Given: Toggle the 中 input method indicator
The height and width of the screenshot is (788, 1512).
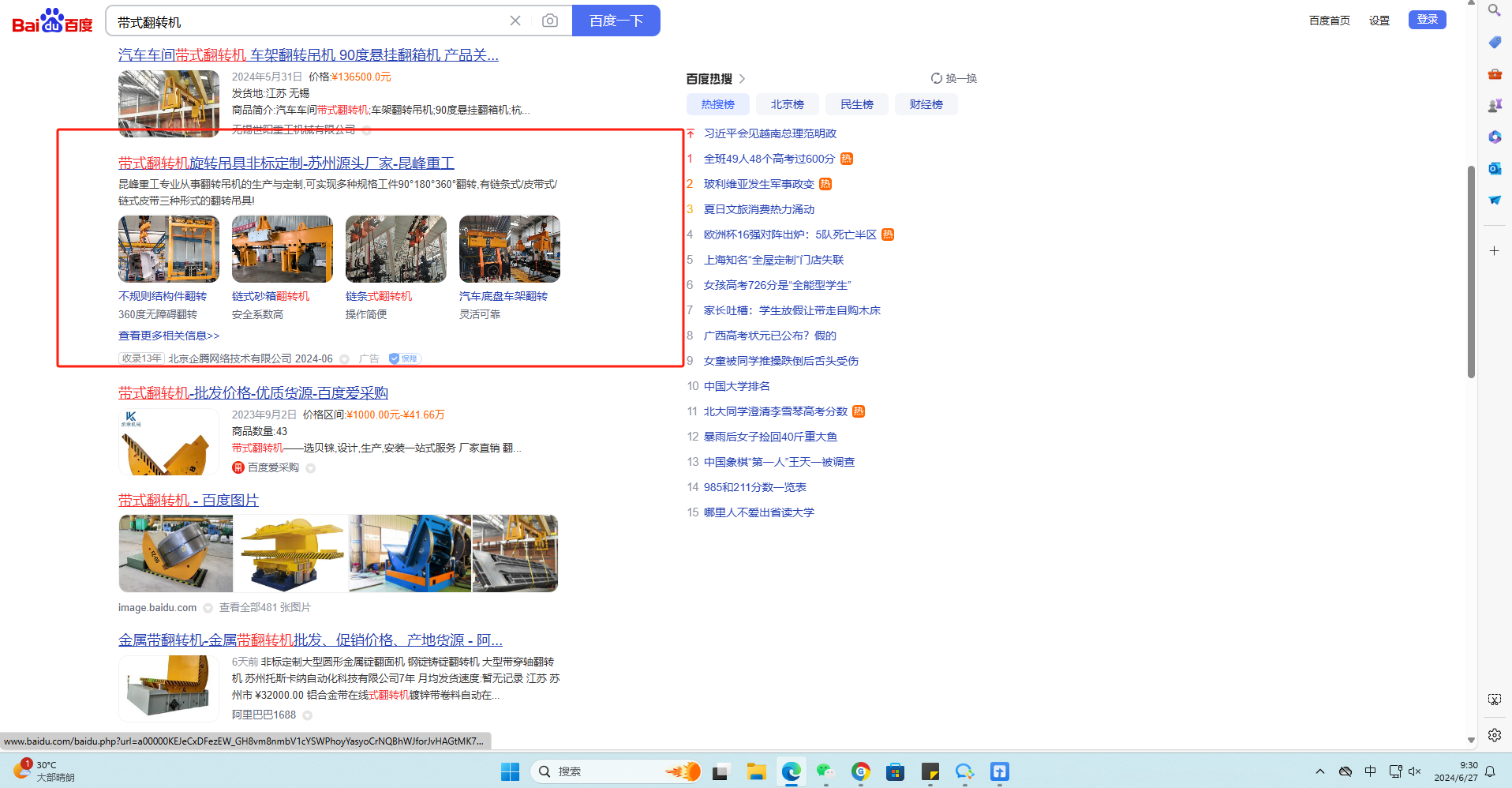Looking at the screenshot, I should (x=1371, y=771).
